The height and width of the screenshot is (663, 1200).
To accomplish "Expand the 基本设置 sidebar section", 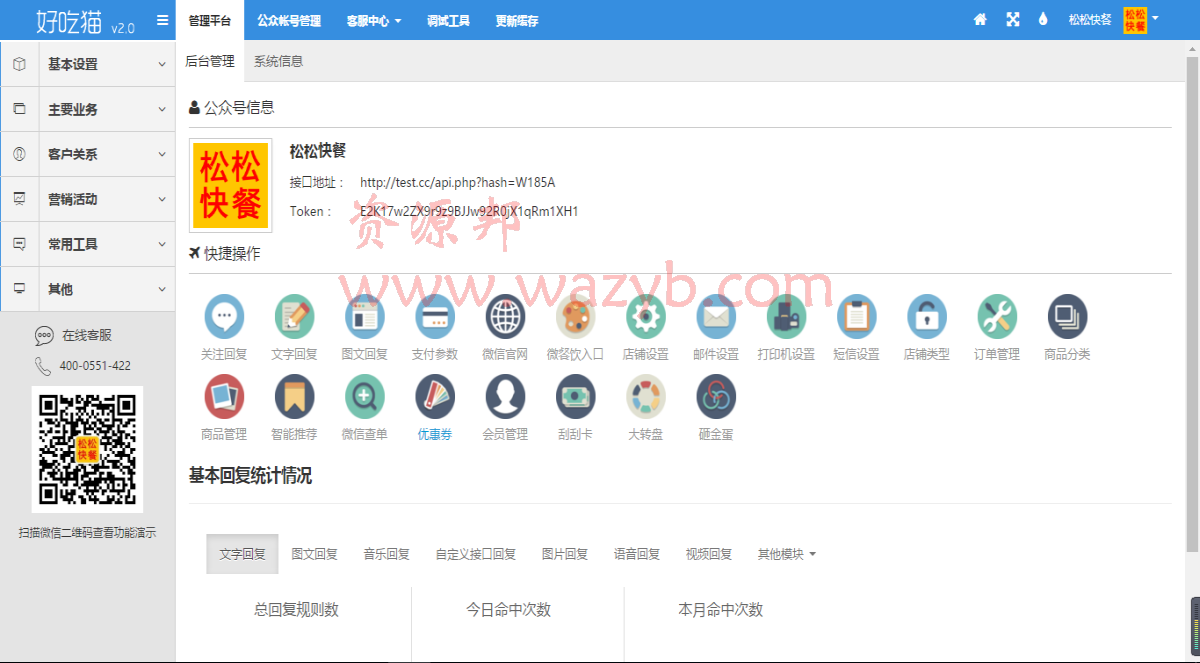I will tap(88, 64).
